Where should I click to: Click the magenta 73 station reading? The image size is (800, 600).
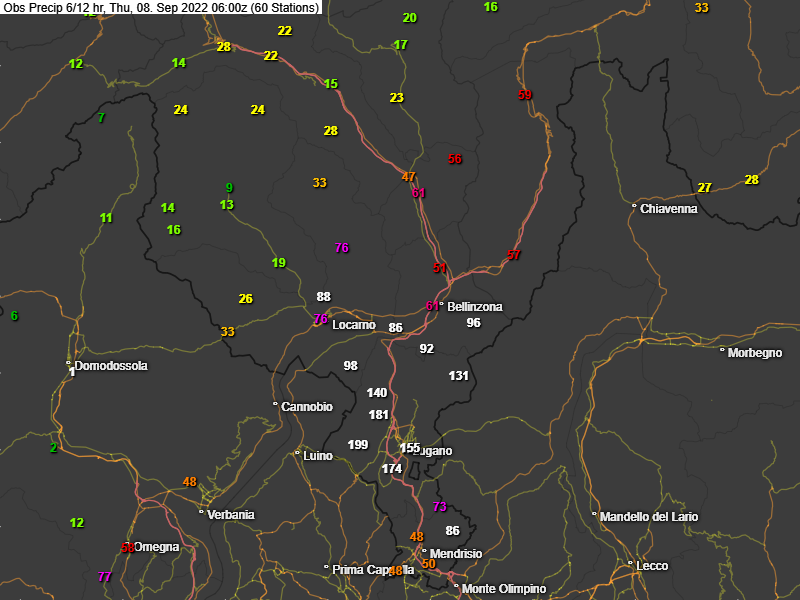point(439,507)
